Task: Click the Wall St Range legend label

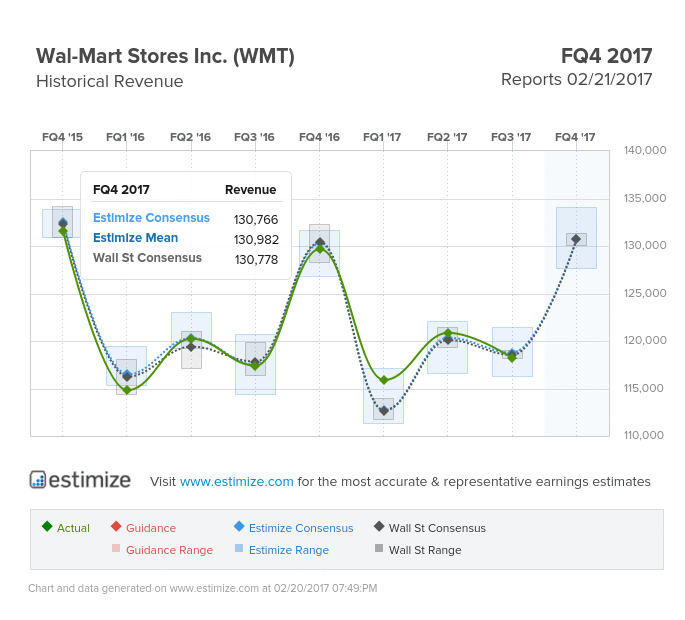Action: click(425, 550)
